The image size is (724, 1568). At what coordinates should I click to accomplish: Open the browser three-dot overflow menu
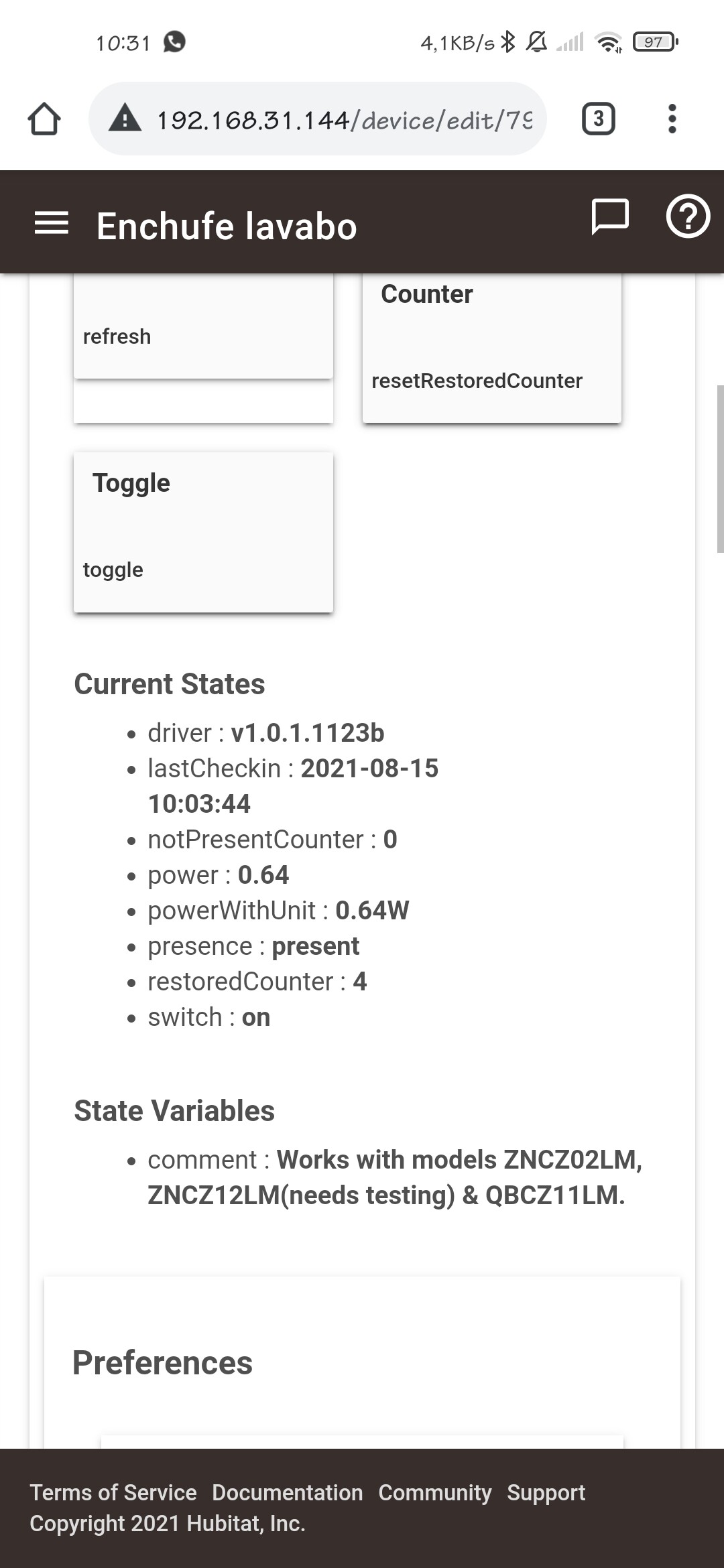672,119
